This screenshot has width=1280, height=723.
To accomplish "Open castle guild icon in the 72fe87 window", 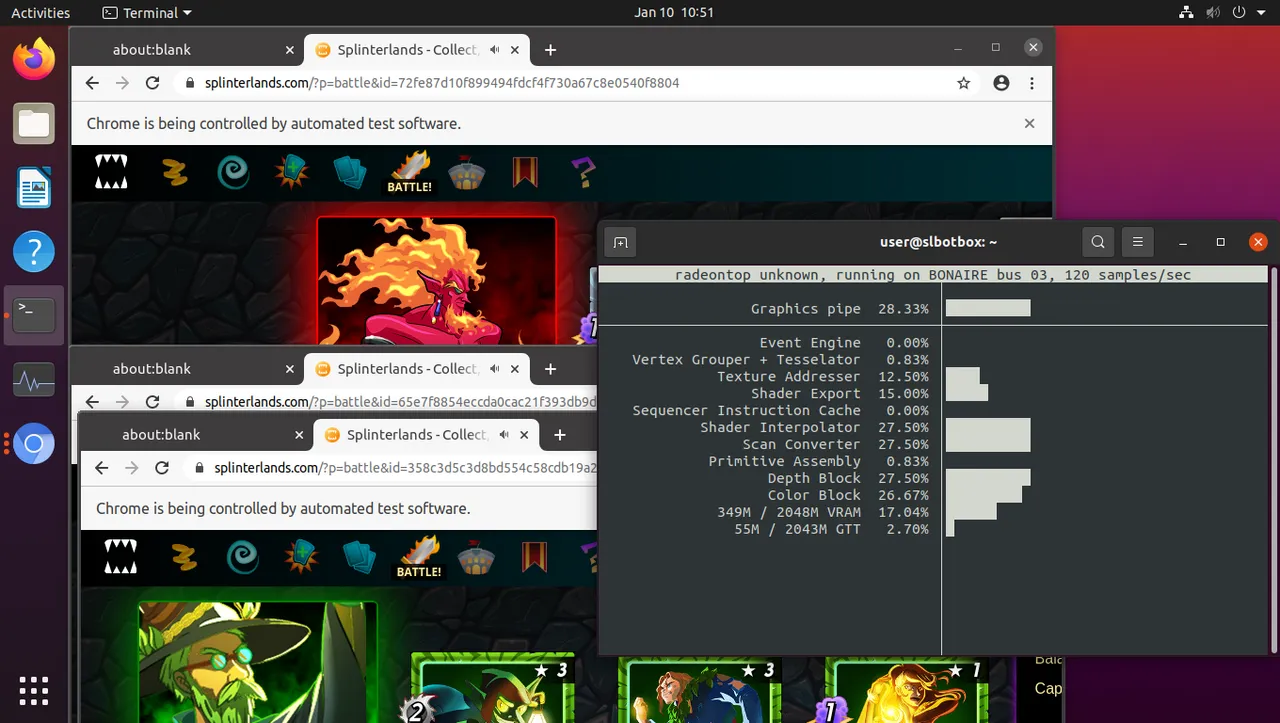I will pos(466,172).
